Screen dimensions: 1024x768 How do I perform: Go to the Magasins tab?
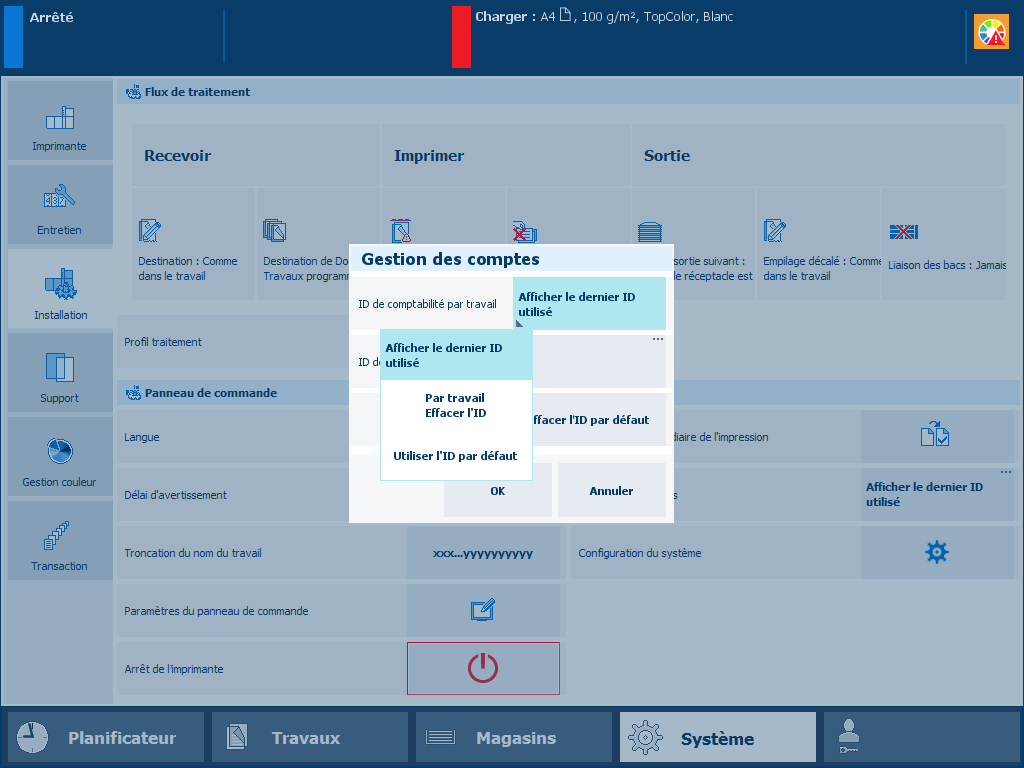514,738
